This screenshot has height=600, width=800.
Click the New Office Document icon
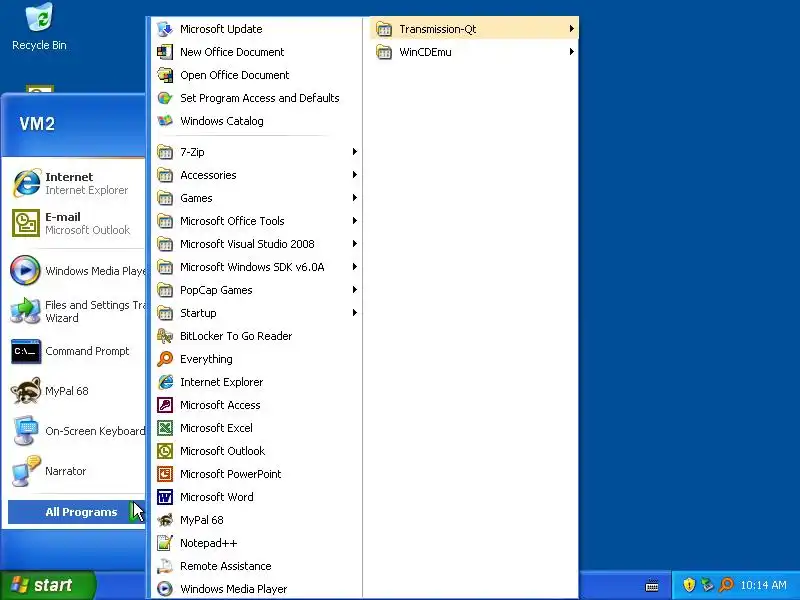coord(165,52)
